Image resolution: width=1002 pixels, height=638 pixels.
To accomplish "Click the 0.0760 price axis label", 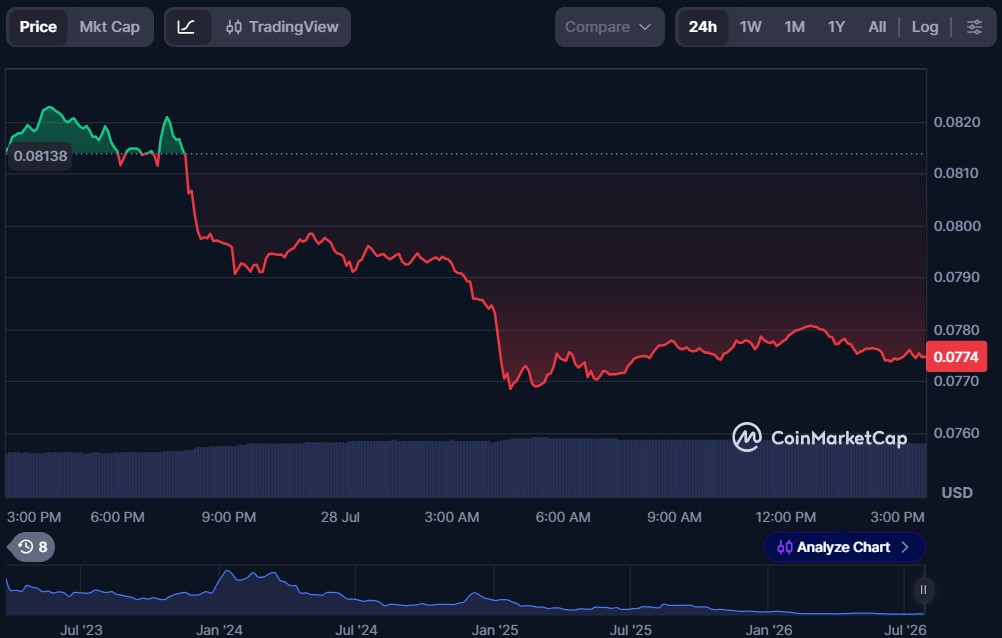I will tap(956, 433).
